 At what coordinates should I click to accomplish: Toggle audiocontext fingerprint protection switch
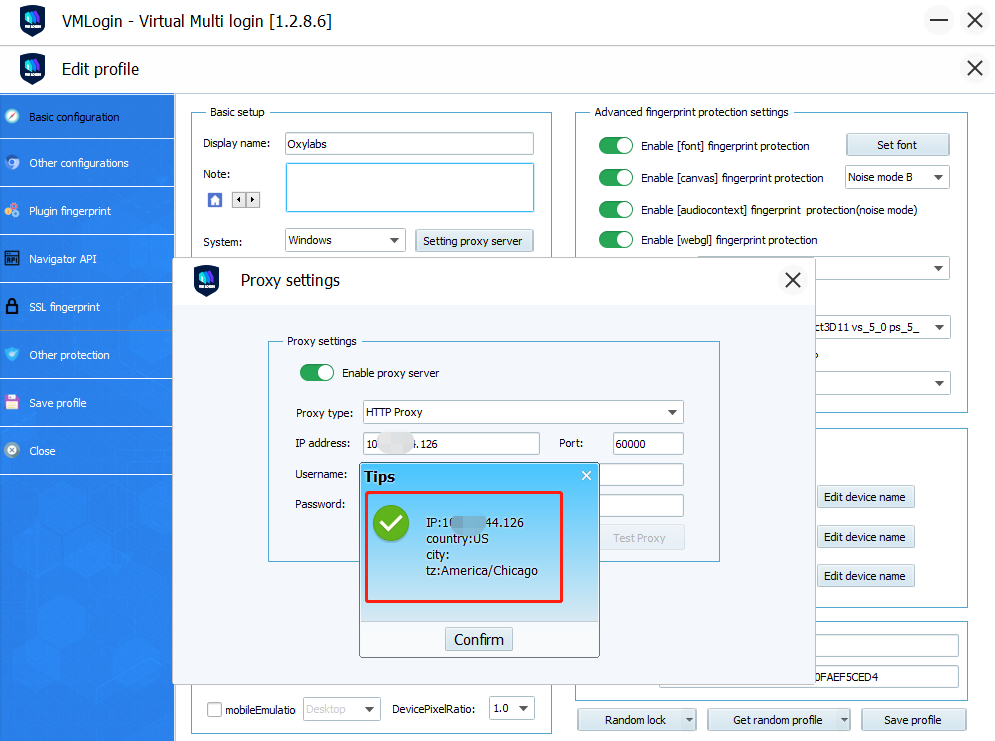pos(616,209)
